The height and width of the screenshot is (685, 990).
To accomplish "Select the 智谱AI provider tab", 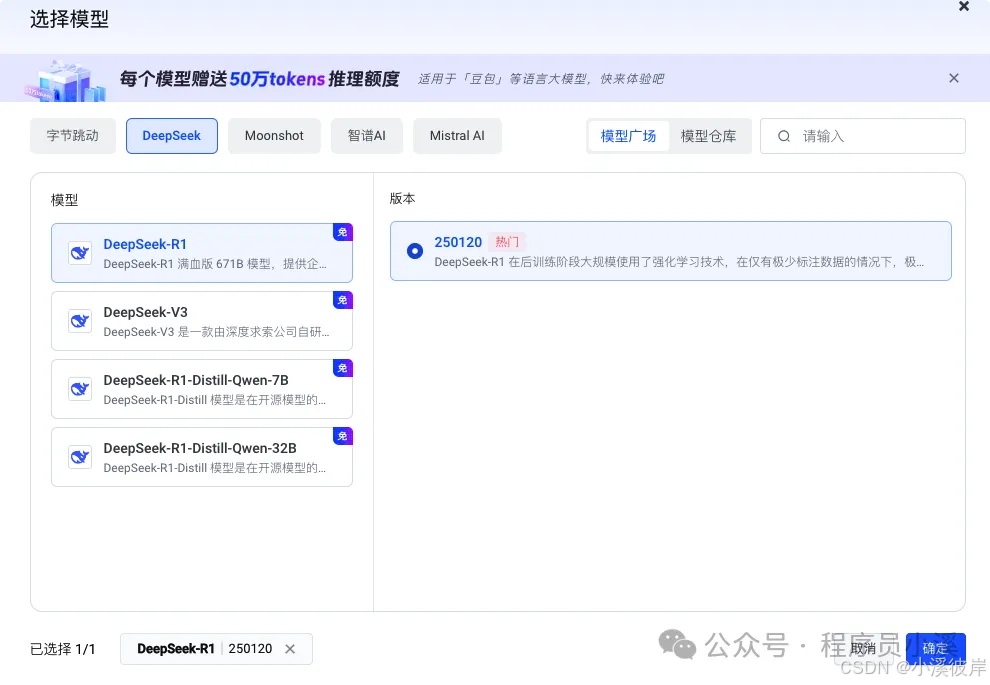I will (366, 136).
